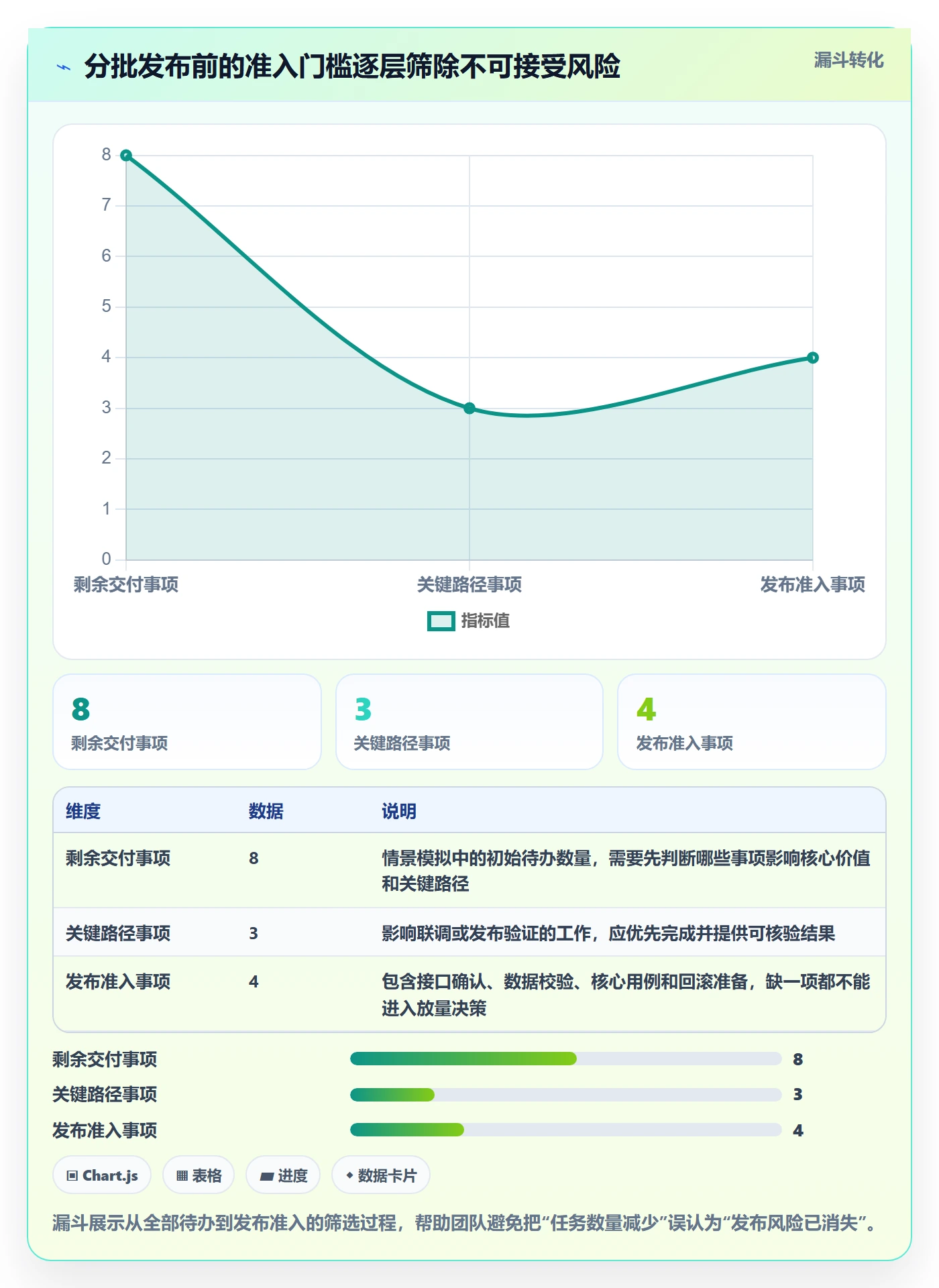Click the chart data point for 发布准入事项

(x=813, y=358)
